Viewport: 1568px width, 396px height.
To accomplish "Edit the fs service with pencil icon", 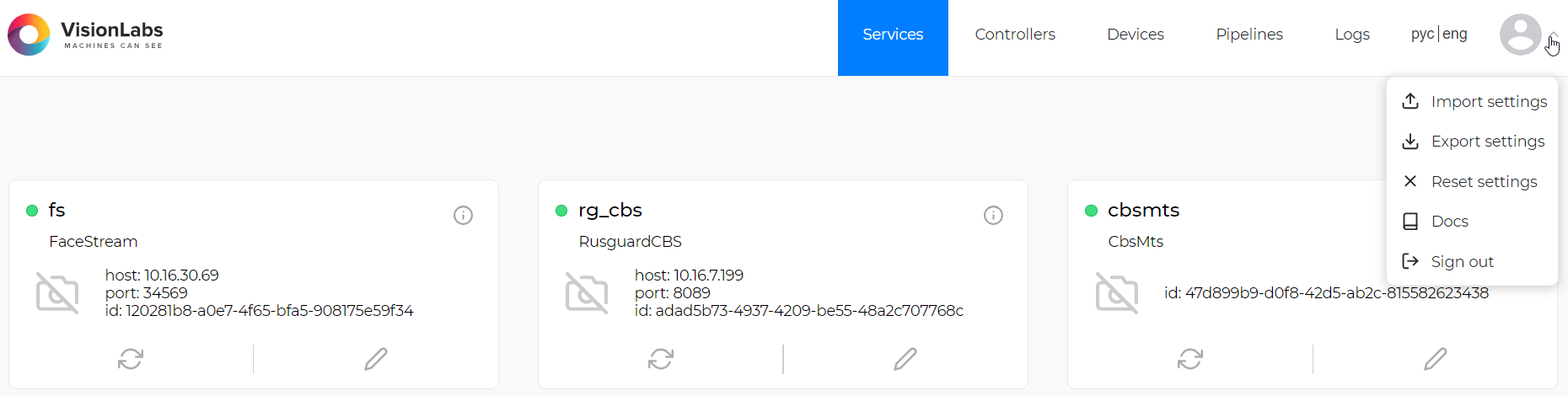I will click(x=376, y=359).
